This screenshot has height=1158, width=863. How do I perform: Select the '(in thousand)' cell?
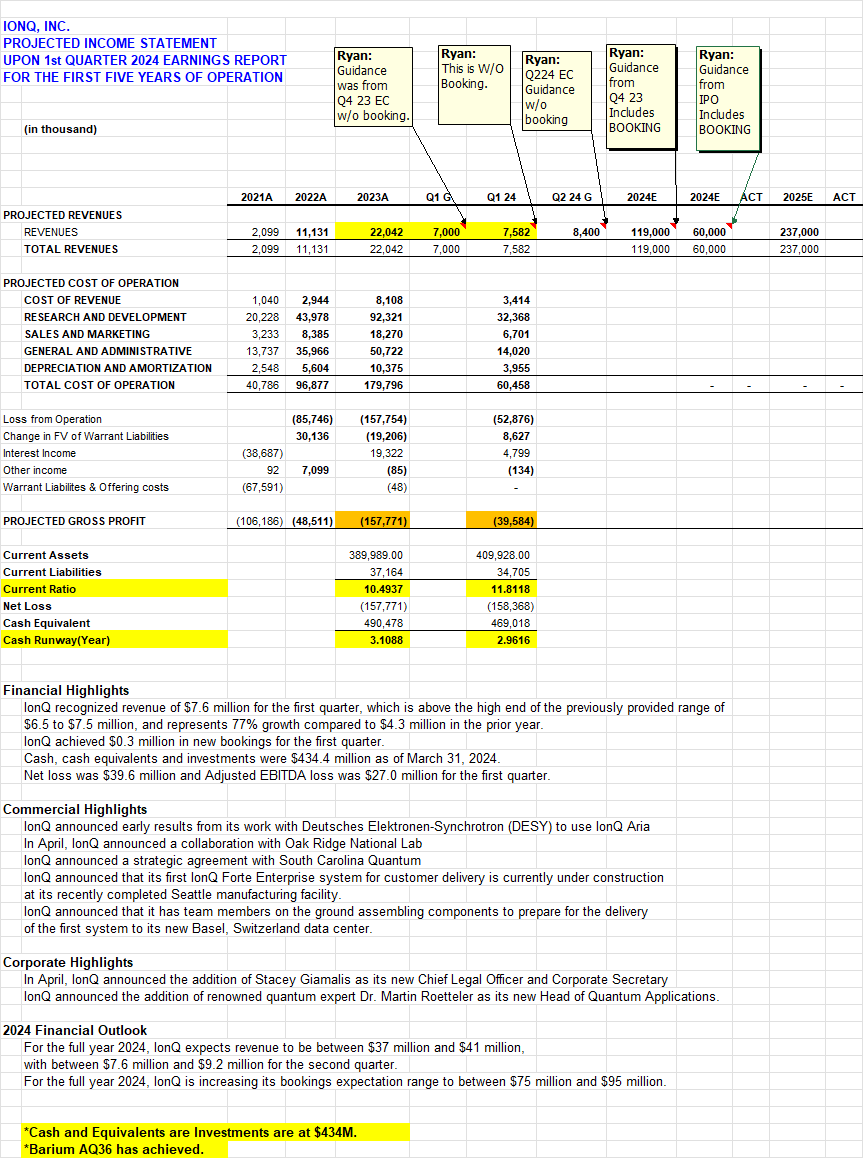(61, 129)
